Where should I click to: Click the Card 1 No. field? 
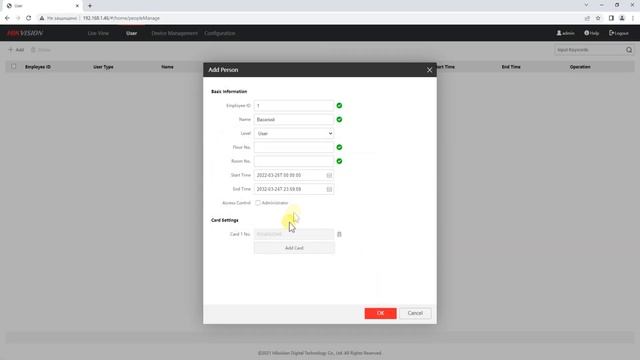(x=294, y=234)
